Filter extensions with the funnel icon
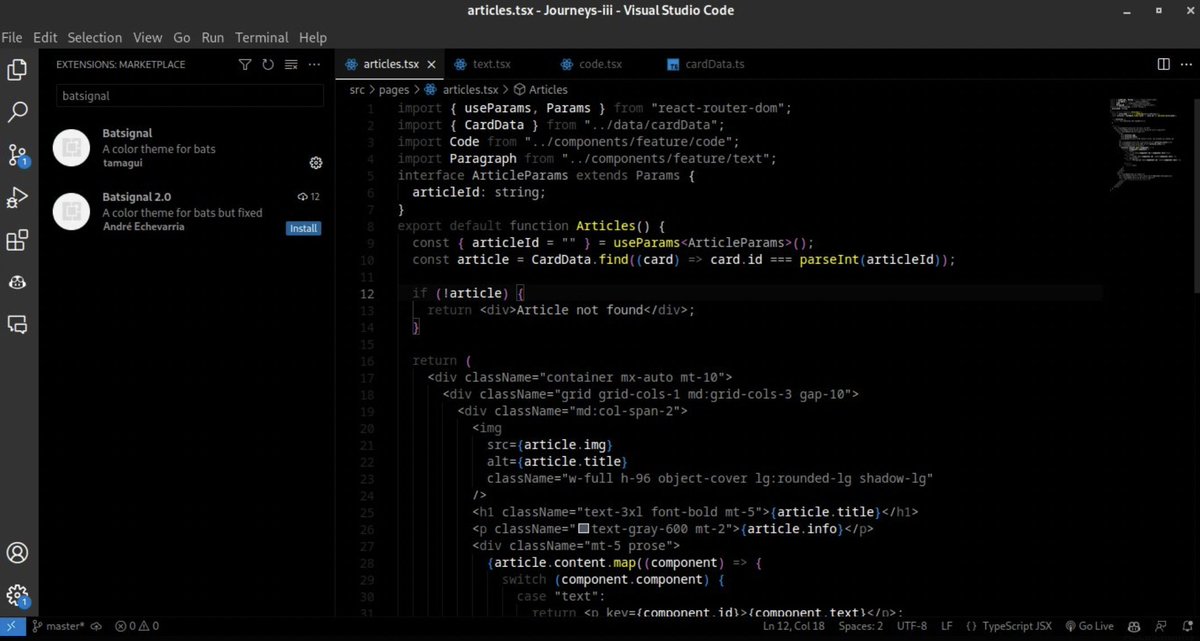The image size is (1200, 641). 245,64
